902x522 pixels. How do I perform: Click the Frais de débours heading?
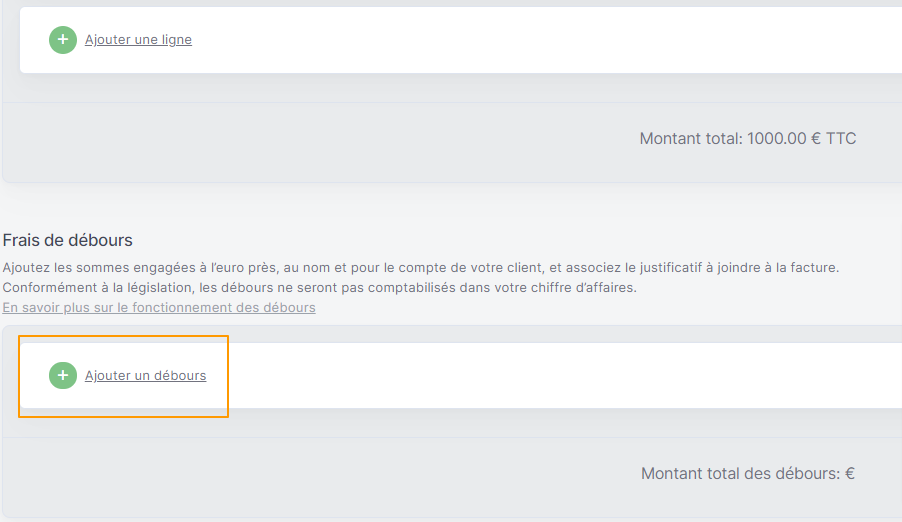pyautogui.click(x=67, y=240)
